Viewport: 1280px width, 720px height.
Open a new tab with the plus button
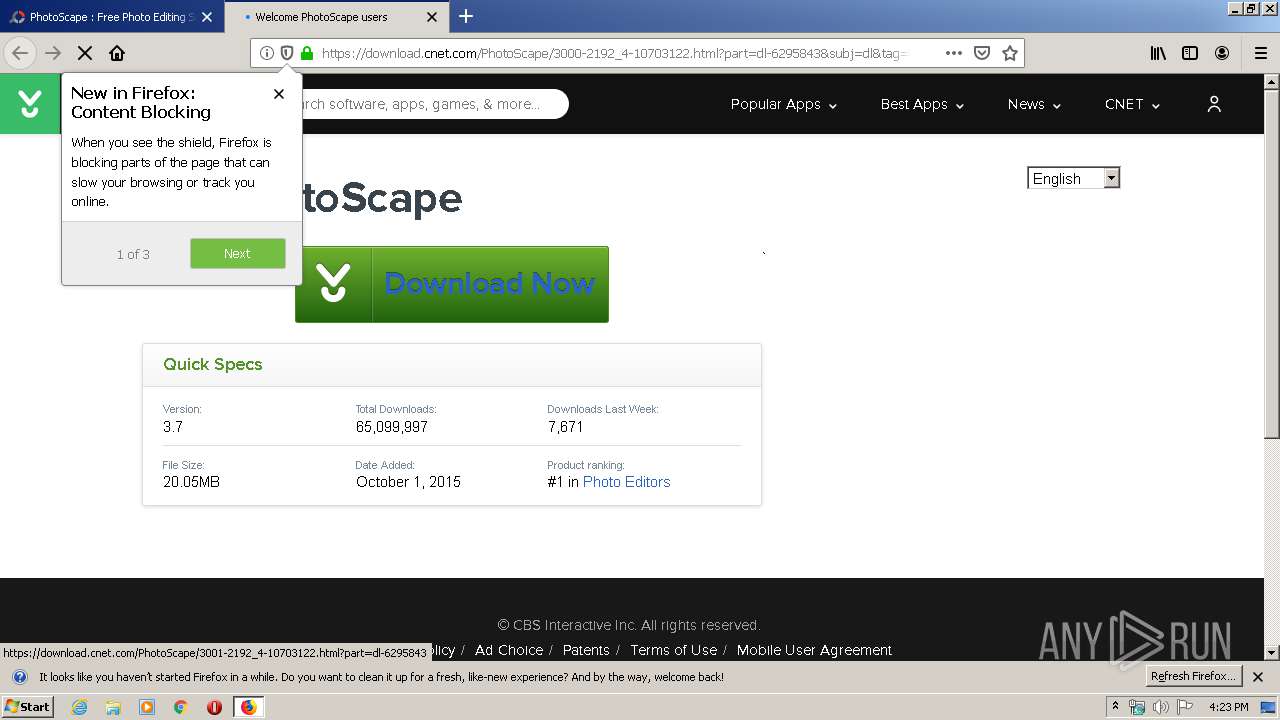pos(466,16)
